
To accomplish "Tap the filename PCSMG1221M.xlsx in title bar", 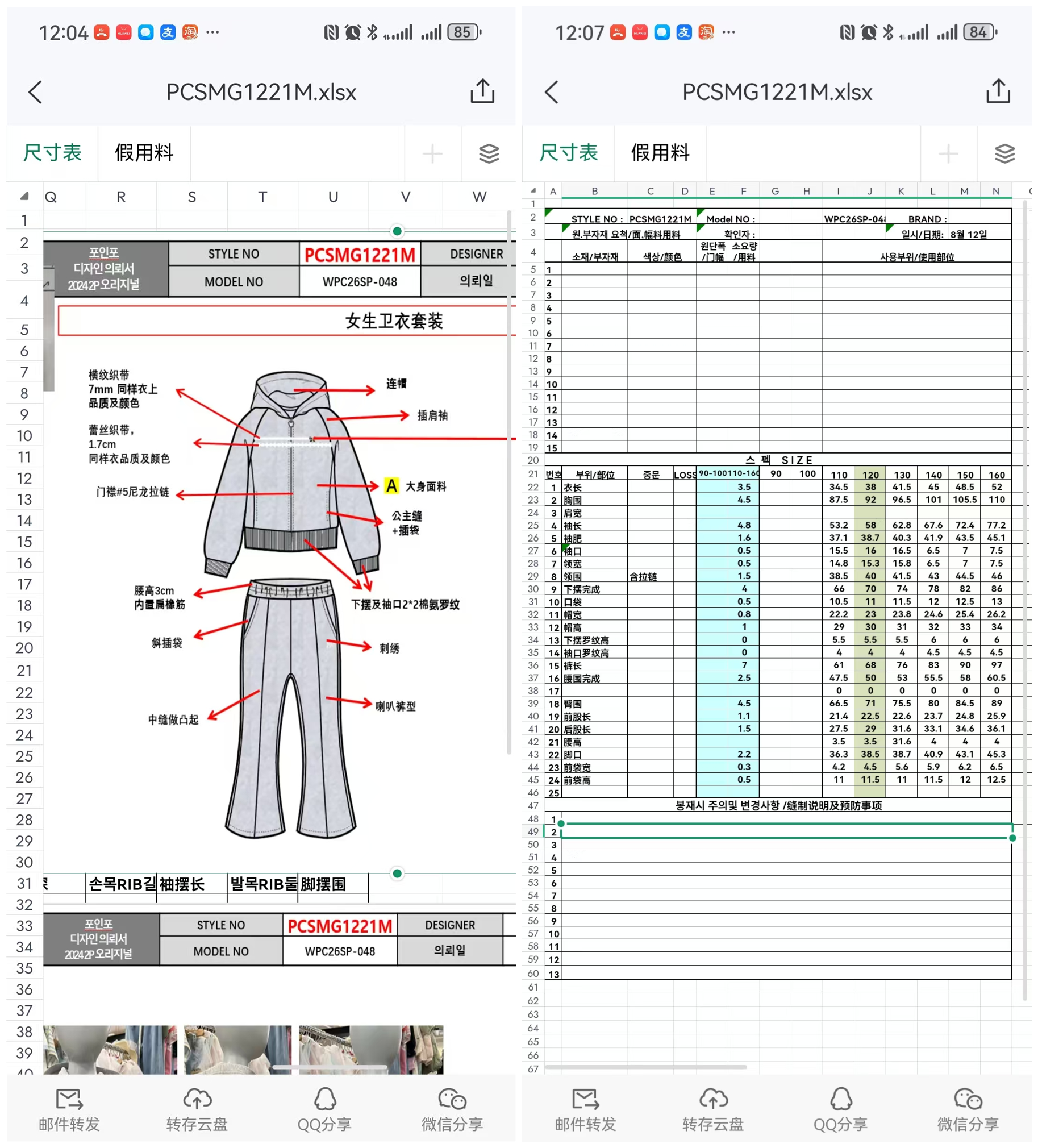I will (261, 91).
